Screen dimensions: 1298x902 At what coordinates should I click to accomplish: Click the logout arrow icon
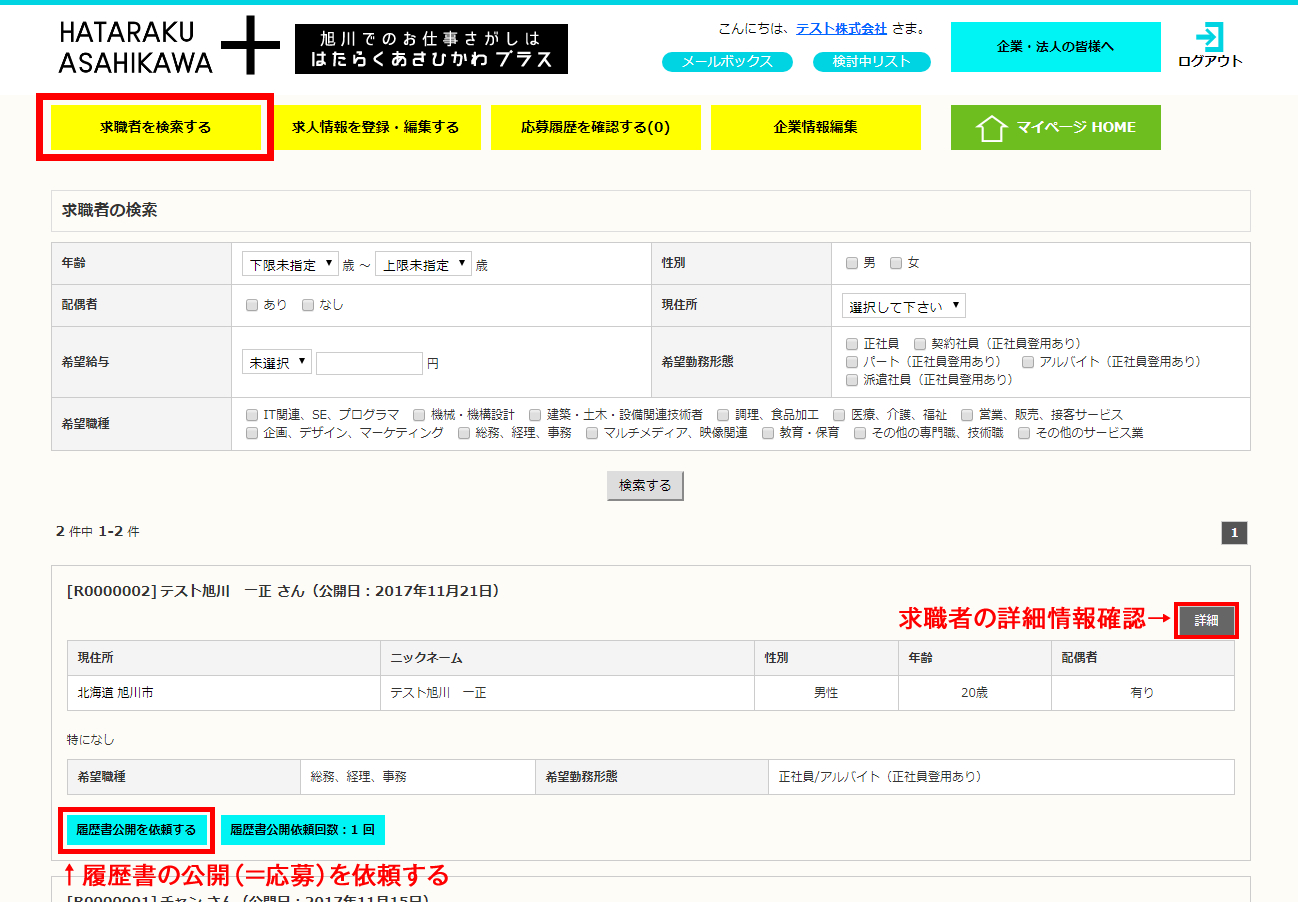click(x=1209, y=37)
